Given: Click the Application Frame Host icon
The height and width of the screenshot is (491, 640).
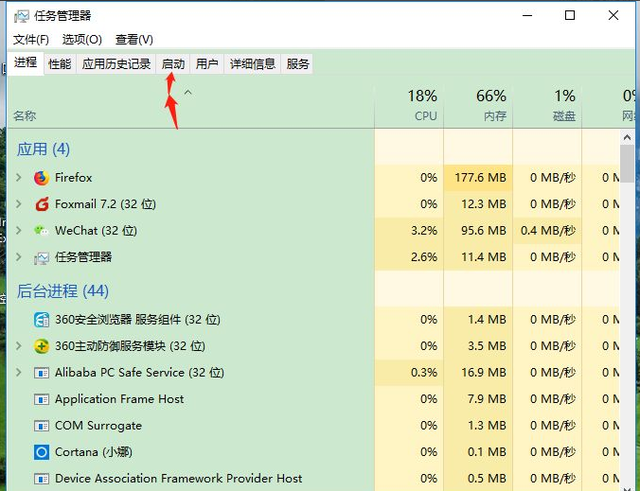Looking at the screenshot, I should pos(41,399).
